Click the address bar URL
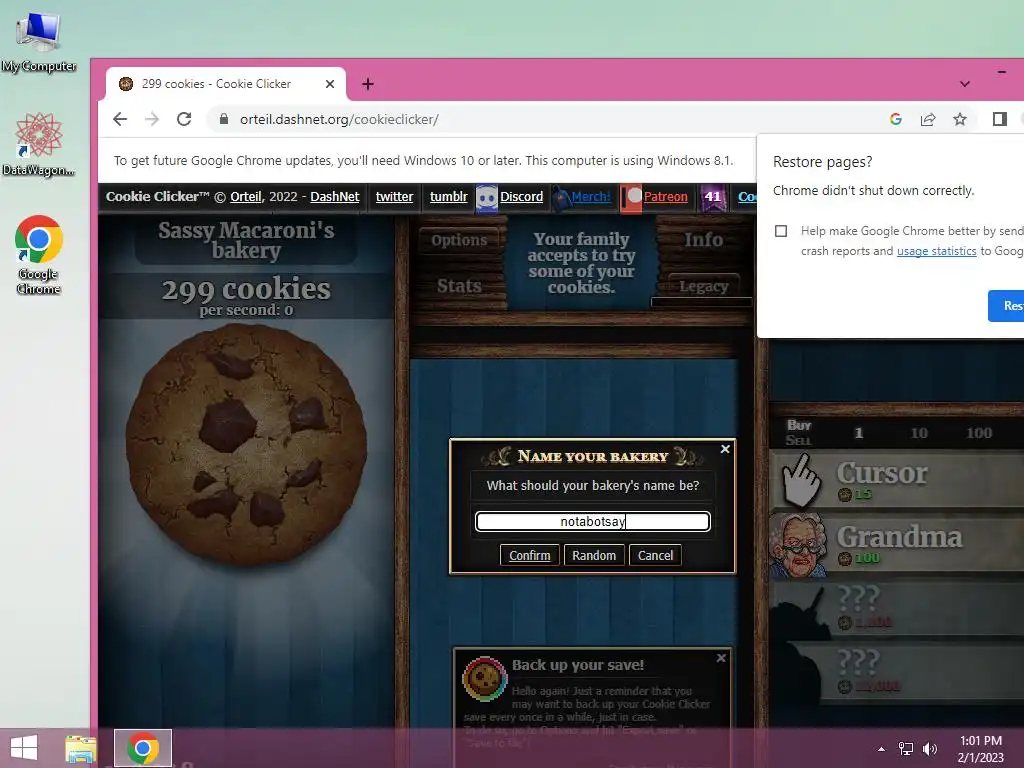Viewport: 1024px width, 768px height. [339, 120]
